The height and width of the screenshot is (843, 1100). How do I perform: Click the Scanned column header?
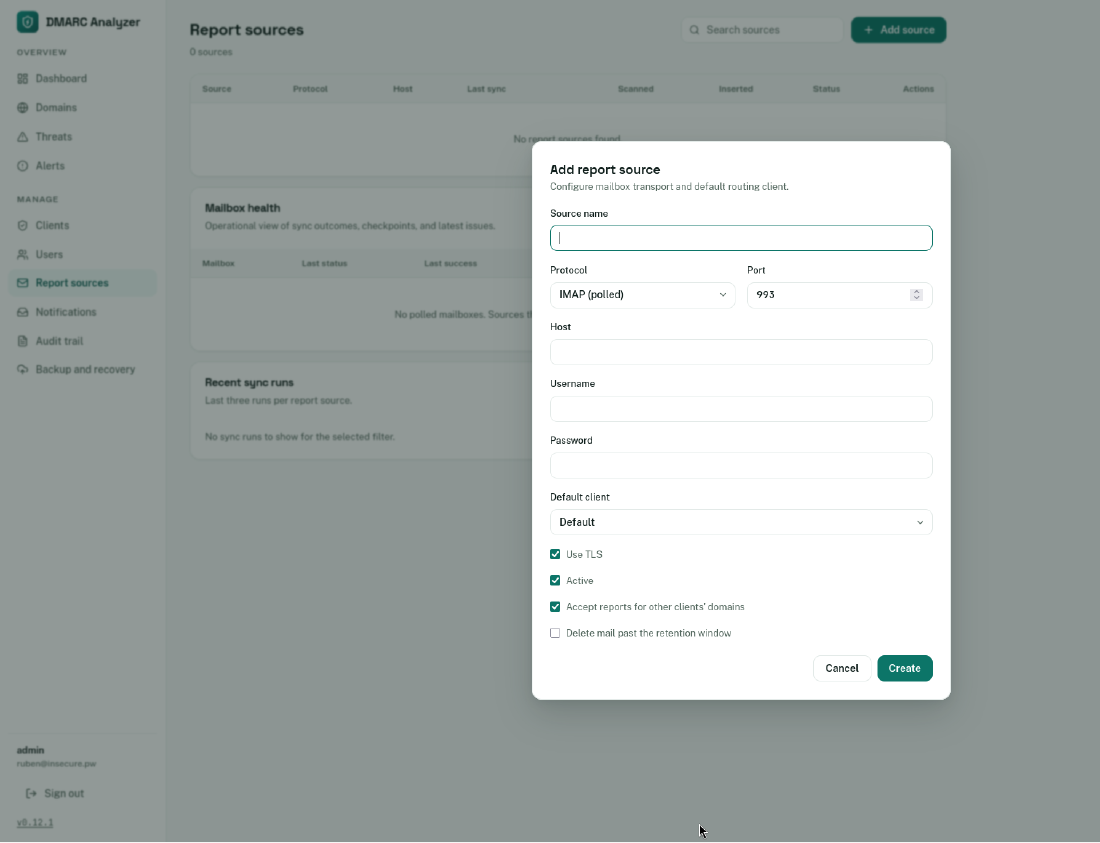click(x=636, y=89)
